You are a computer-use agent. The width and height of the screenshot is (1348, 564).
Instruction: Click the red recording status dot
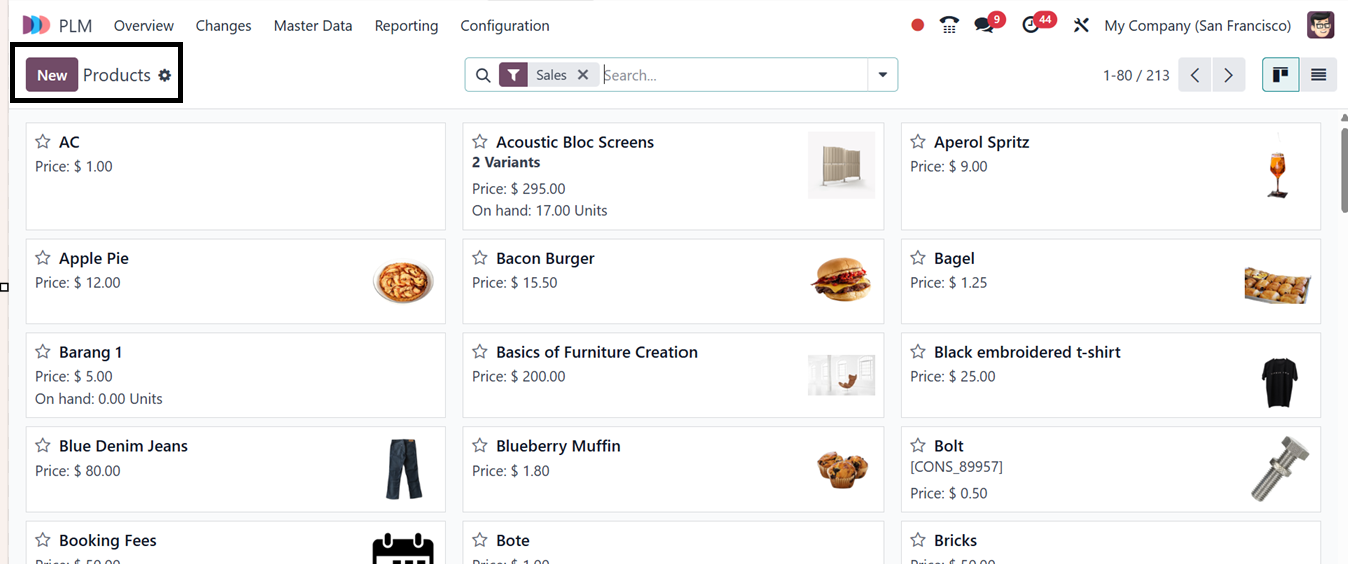[917, 25]
